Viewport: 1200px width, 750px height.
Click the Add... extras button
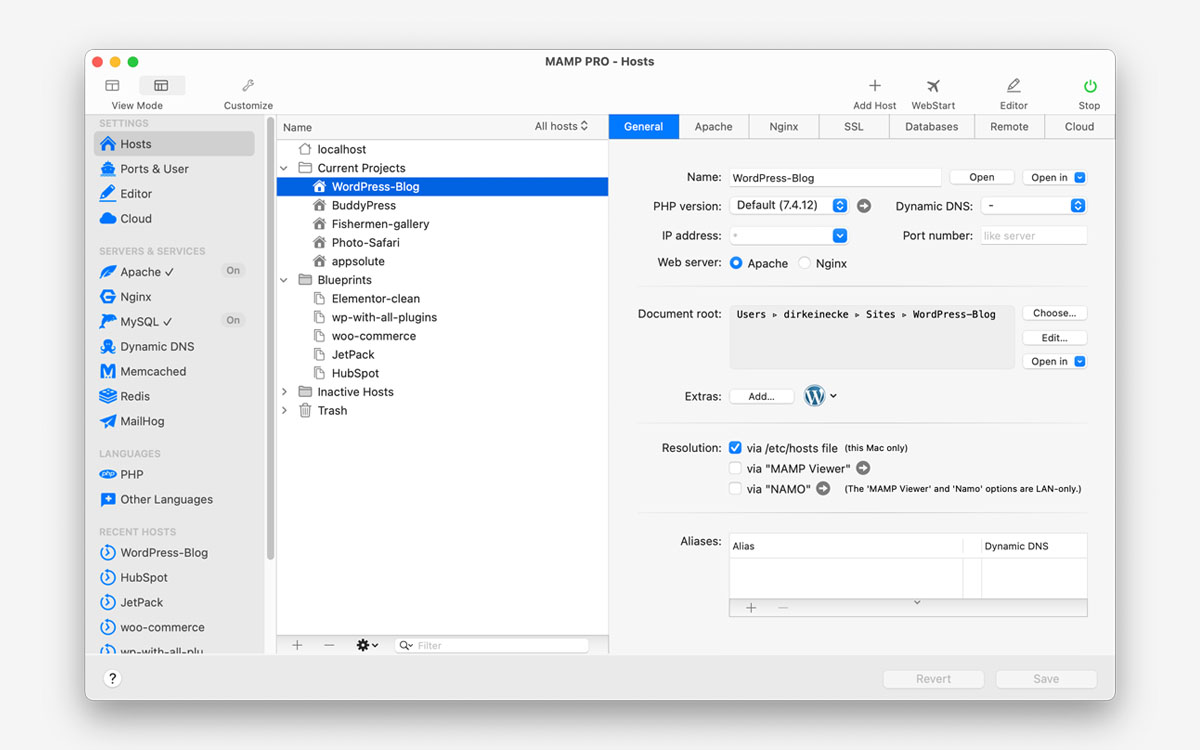coord(761,397)
